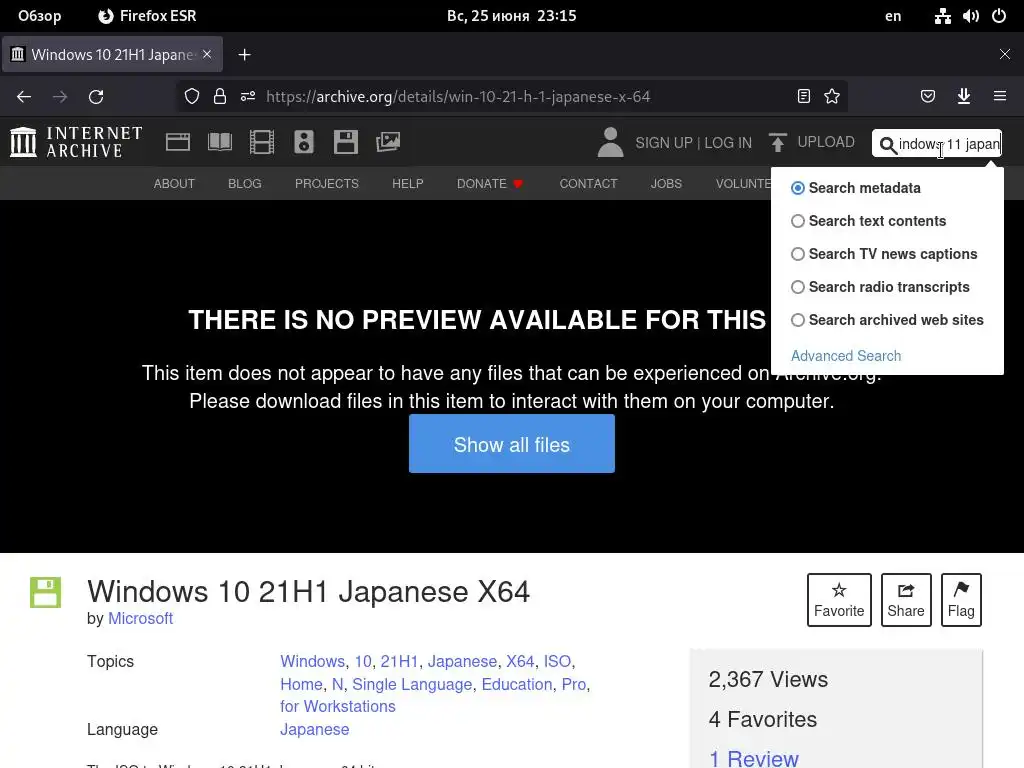This screenshot has width=1024, height=768.
Task: Close the Windows 10 21H1 tab
Action: [x=207, y=54]
